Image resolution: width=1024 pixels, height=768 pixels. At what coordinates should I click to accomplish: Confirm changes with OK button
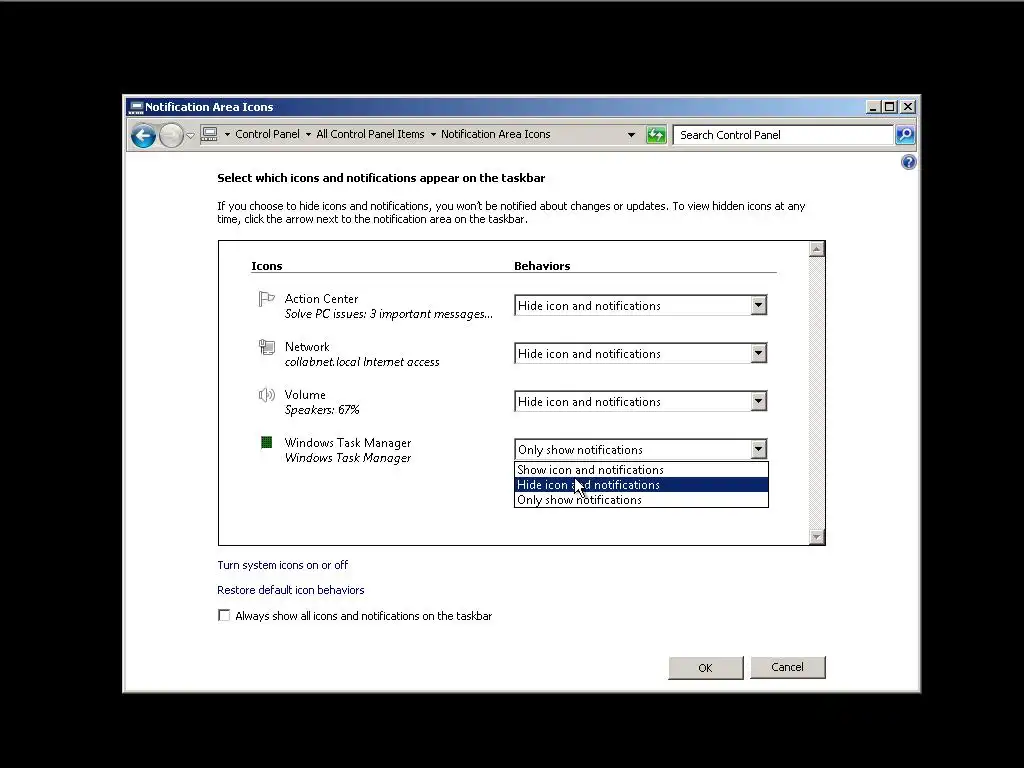[x=705, y=667]
